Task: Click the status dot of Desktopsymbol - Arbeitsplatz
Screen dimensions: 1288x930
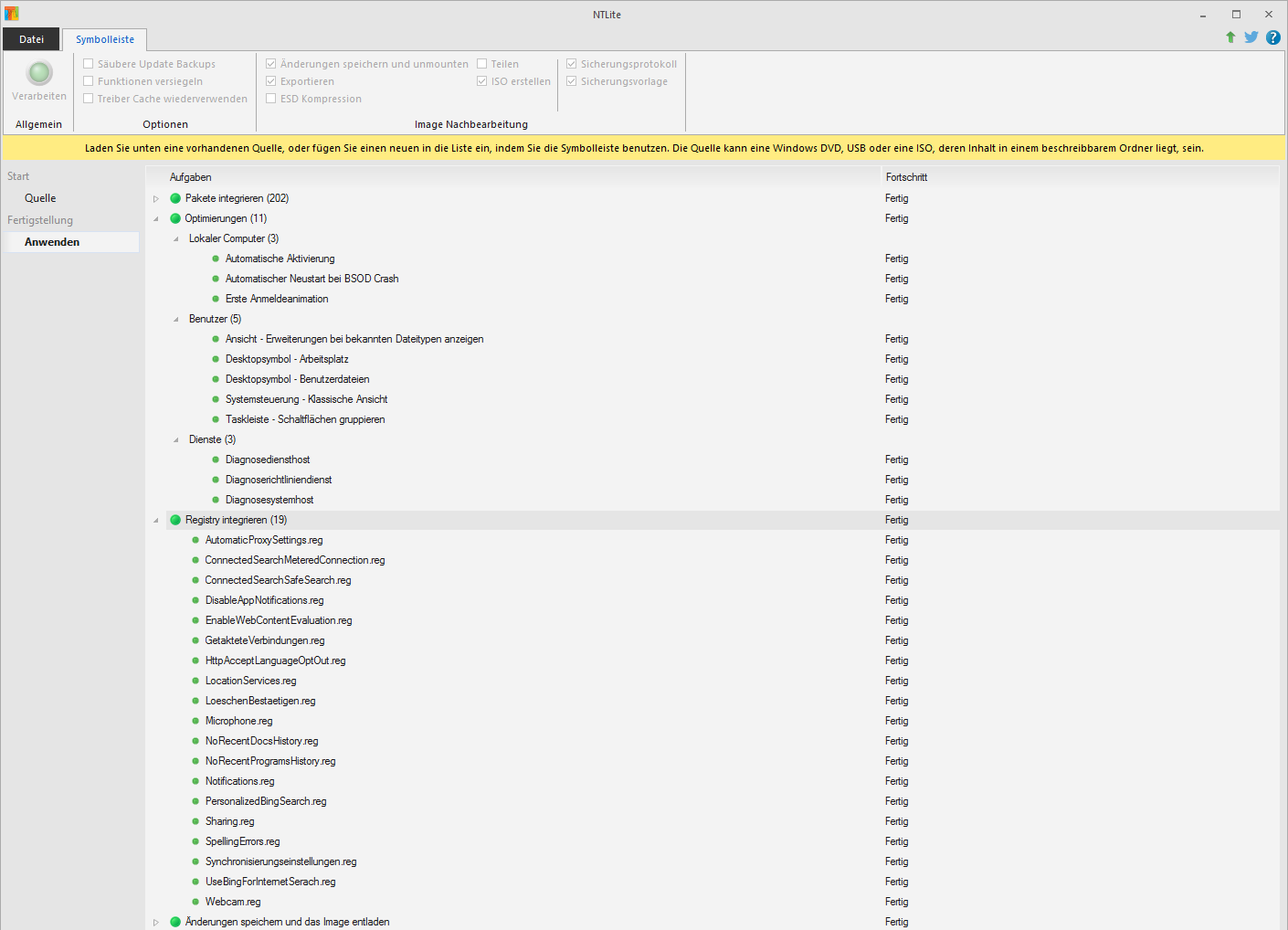Action: coord(216,359)
